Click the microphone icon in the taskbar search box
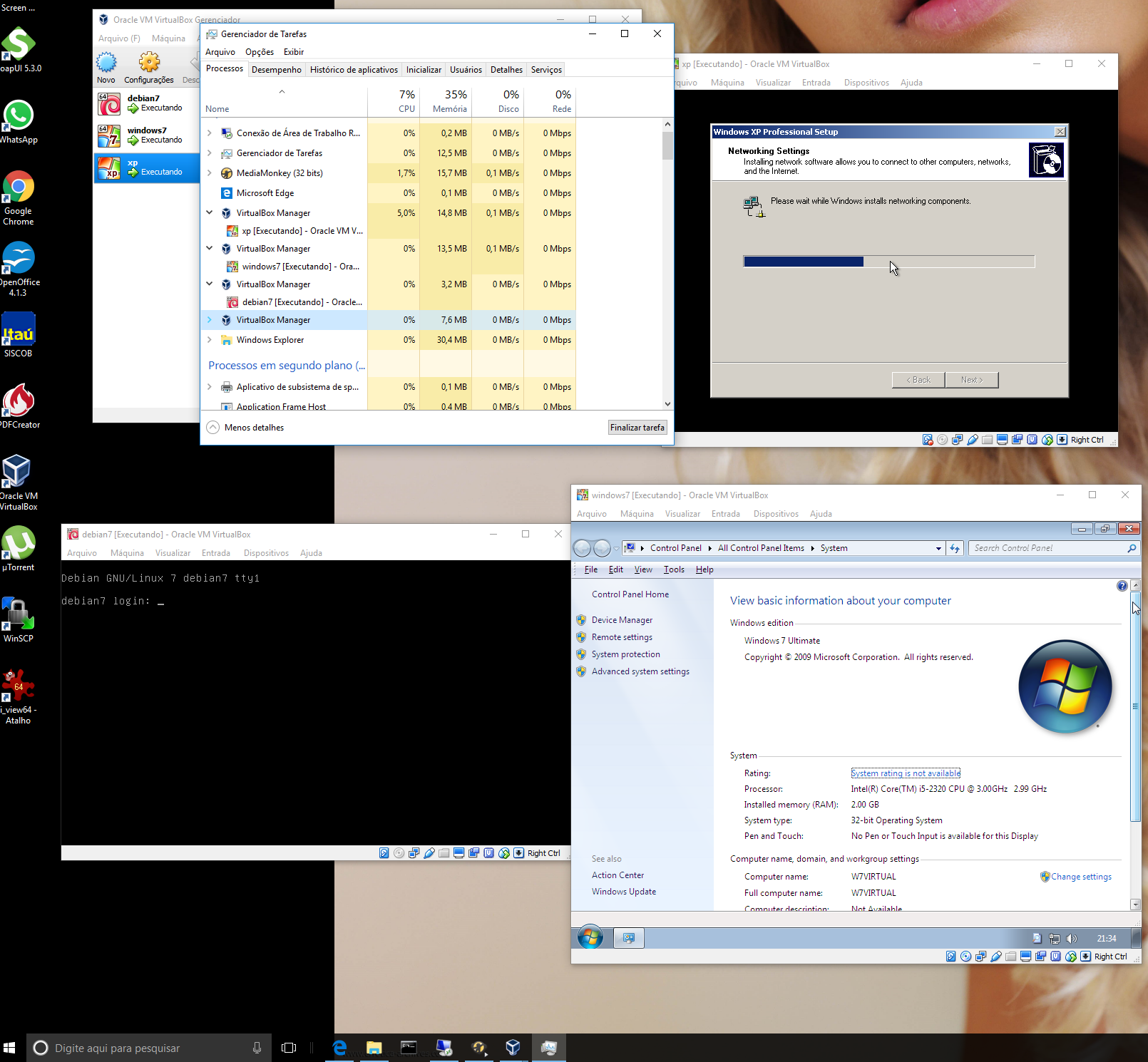The height and width of the screenshot is (1062, 1148). point(257,1048)
